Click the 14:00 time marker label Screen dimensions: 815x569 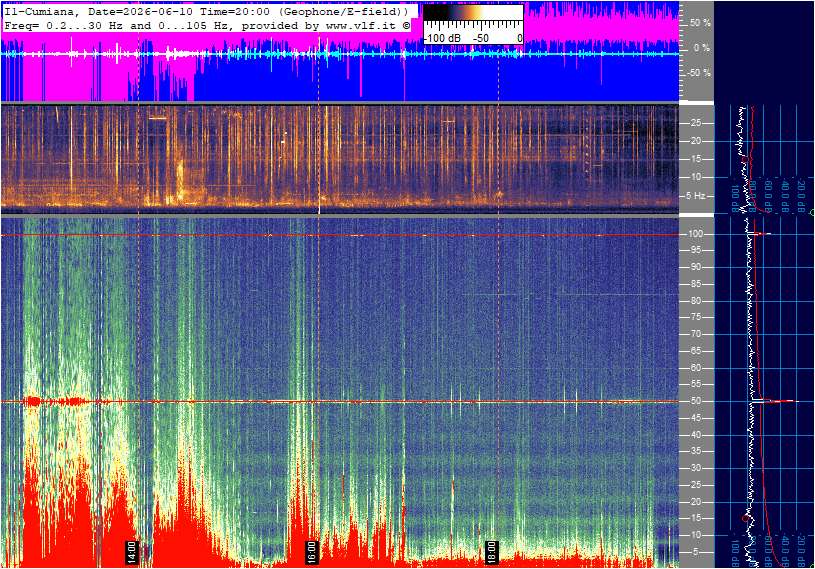(132, 552)
